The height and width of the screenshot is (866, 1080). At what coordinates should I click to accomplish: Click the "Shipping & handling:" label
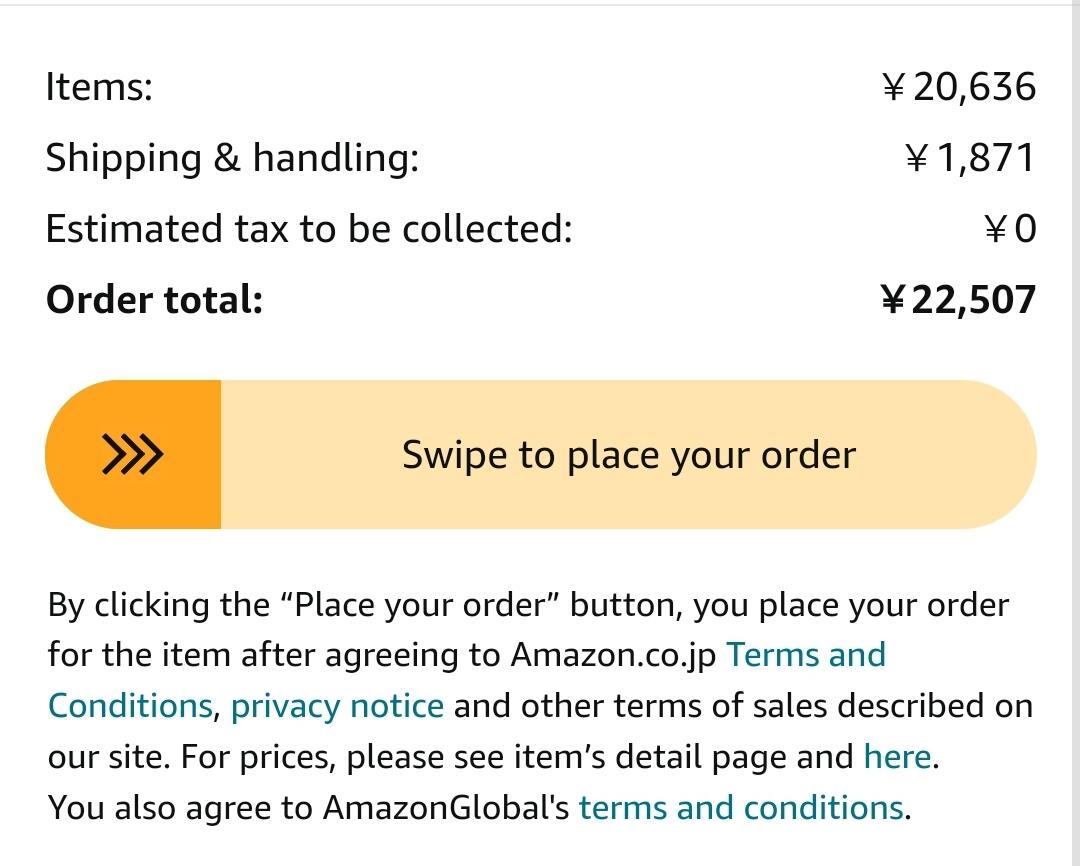pos(232,158)
